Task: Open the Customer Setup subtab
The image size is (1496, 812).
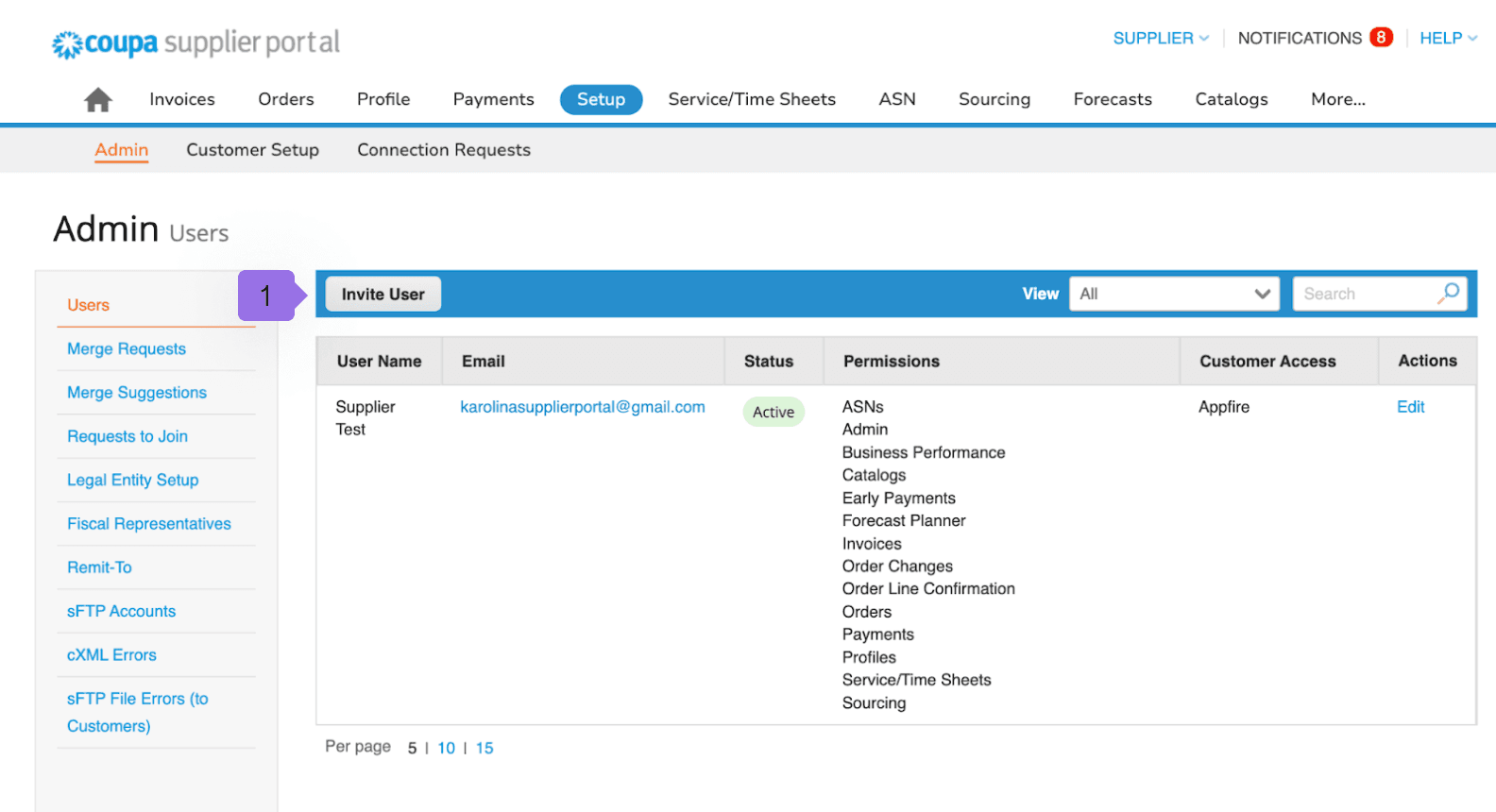Action: pos(252,150)
